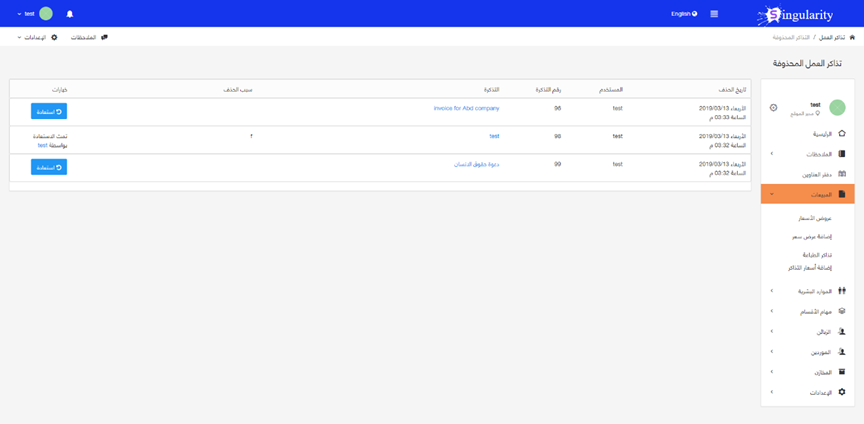Screen dimensions: 864x424
Task: Click the address book icon in the sidebar
Action: 842,174
